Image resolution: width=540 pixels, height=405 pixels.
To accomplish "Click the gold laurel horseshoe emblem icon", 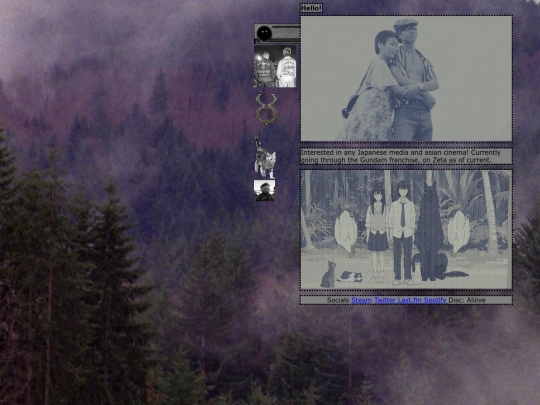I will 266,109.
